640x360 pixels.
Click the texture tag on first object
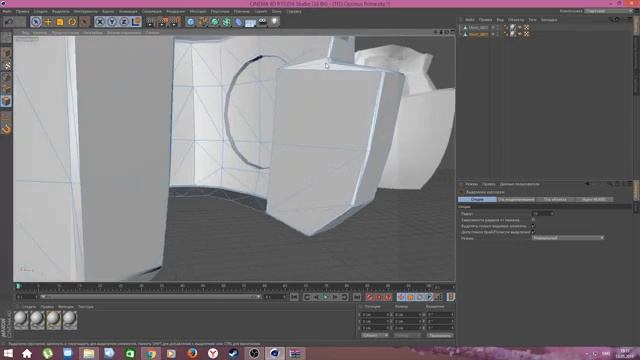click(513, 28)
